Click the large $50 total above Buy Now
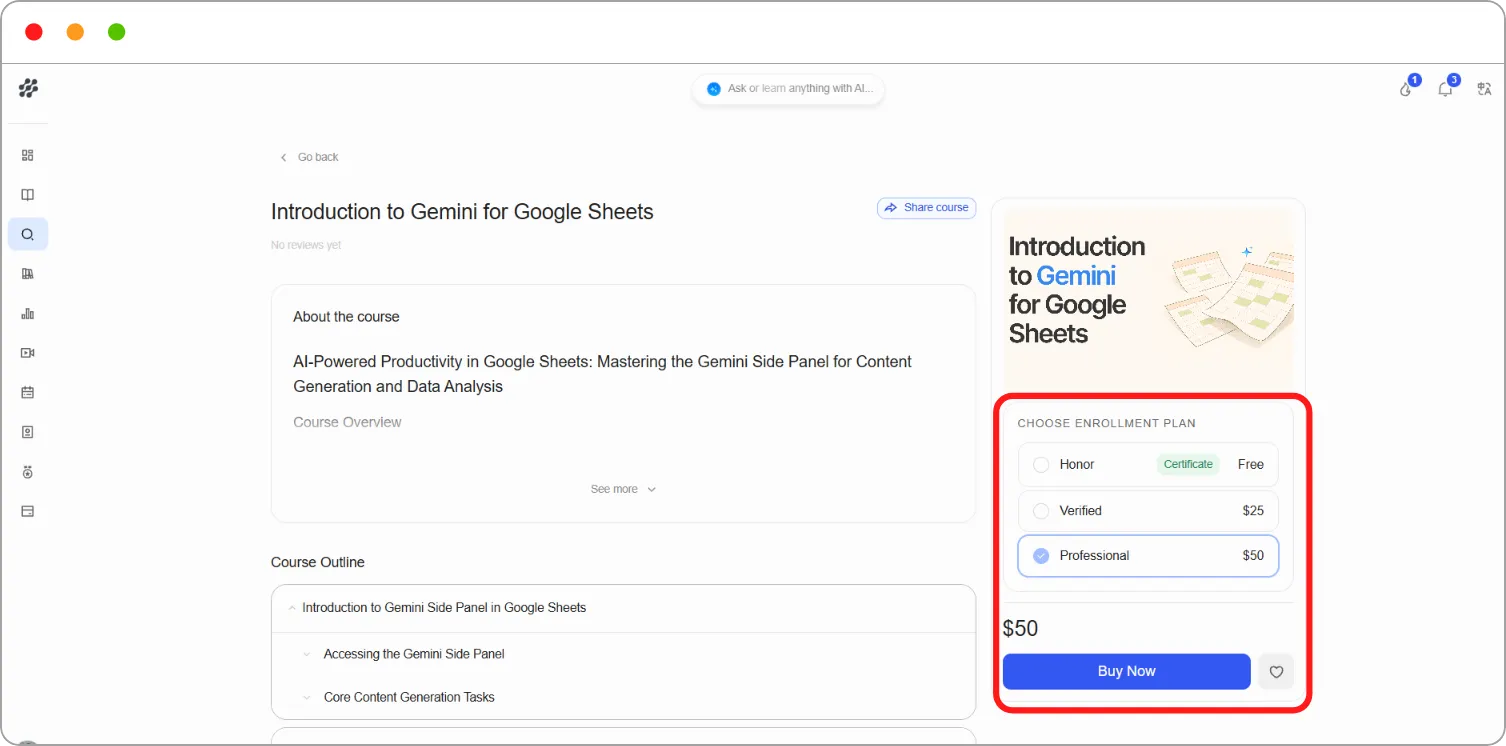Image resolution: width=1506 pixels, height=746 pixels. [1020, 628]
